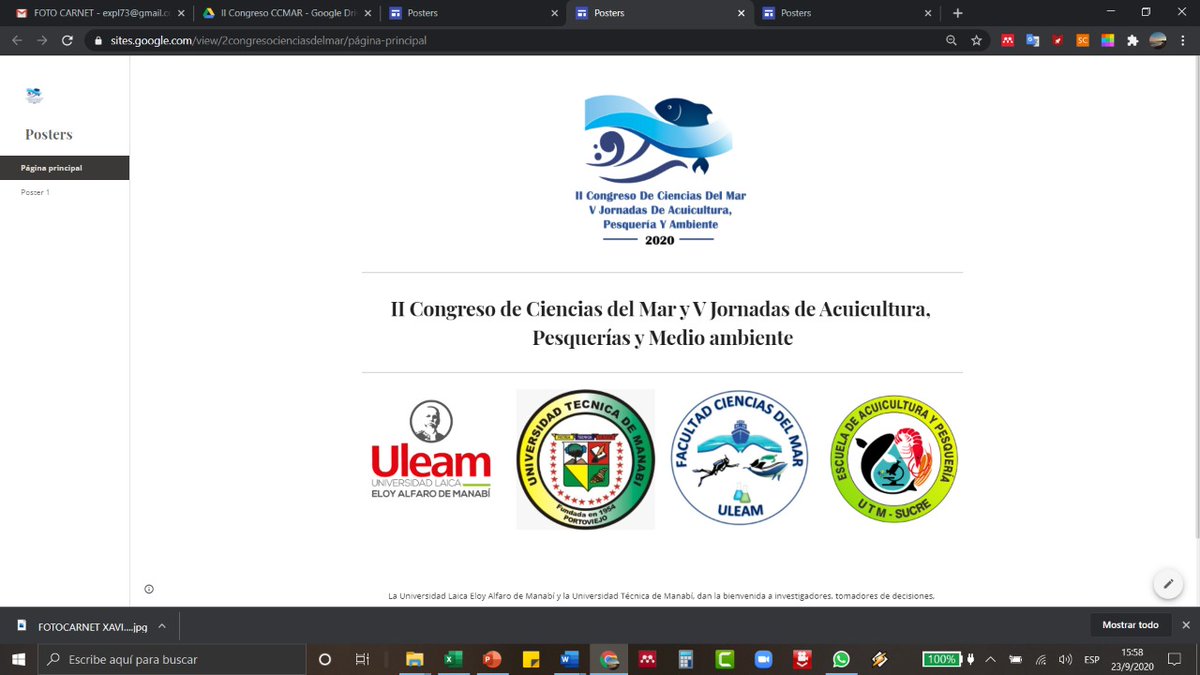The width and height of the screenshot is (1200, 675).
Task: Open the multicolor squares extension
Action: [1108, 41]
